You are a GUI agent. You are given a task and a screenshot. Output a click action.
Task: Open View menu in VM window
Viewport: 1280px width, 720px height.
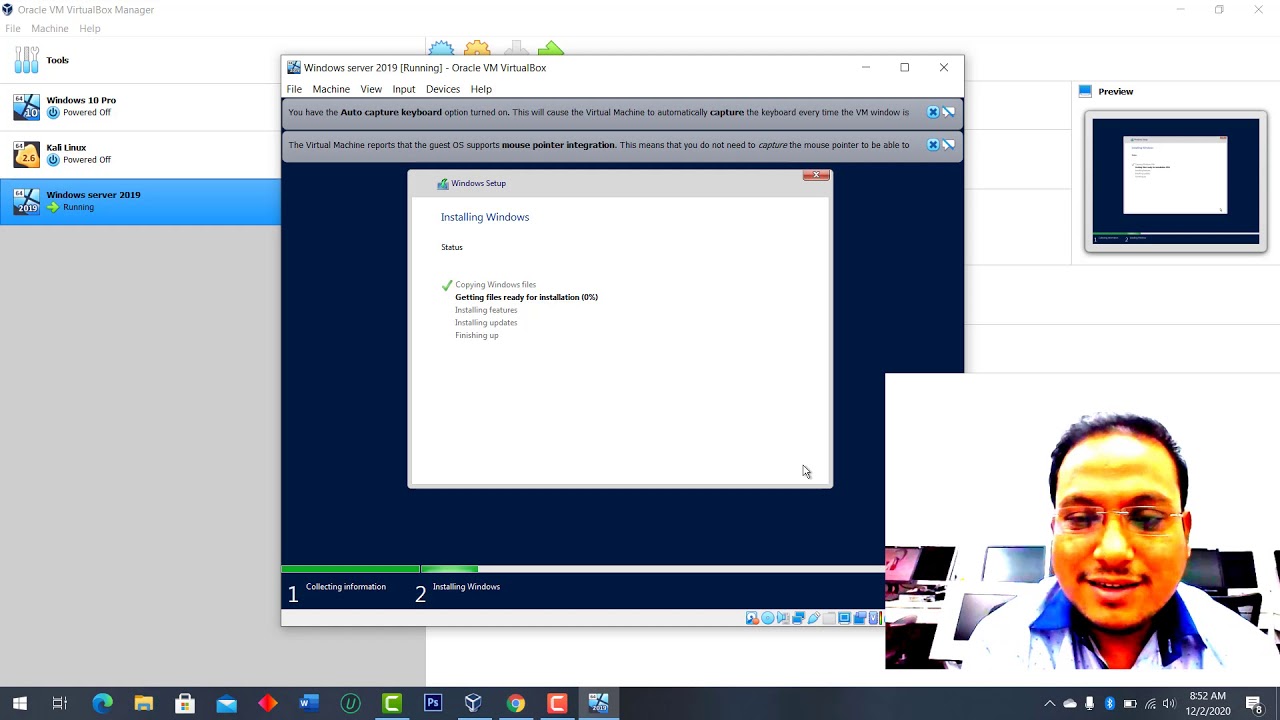point(371,89)
